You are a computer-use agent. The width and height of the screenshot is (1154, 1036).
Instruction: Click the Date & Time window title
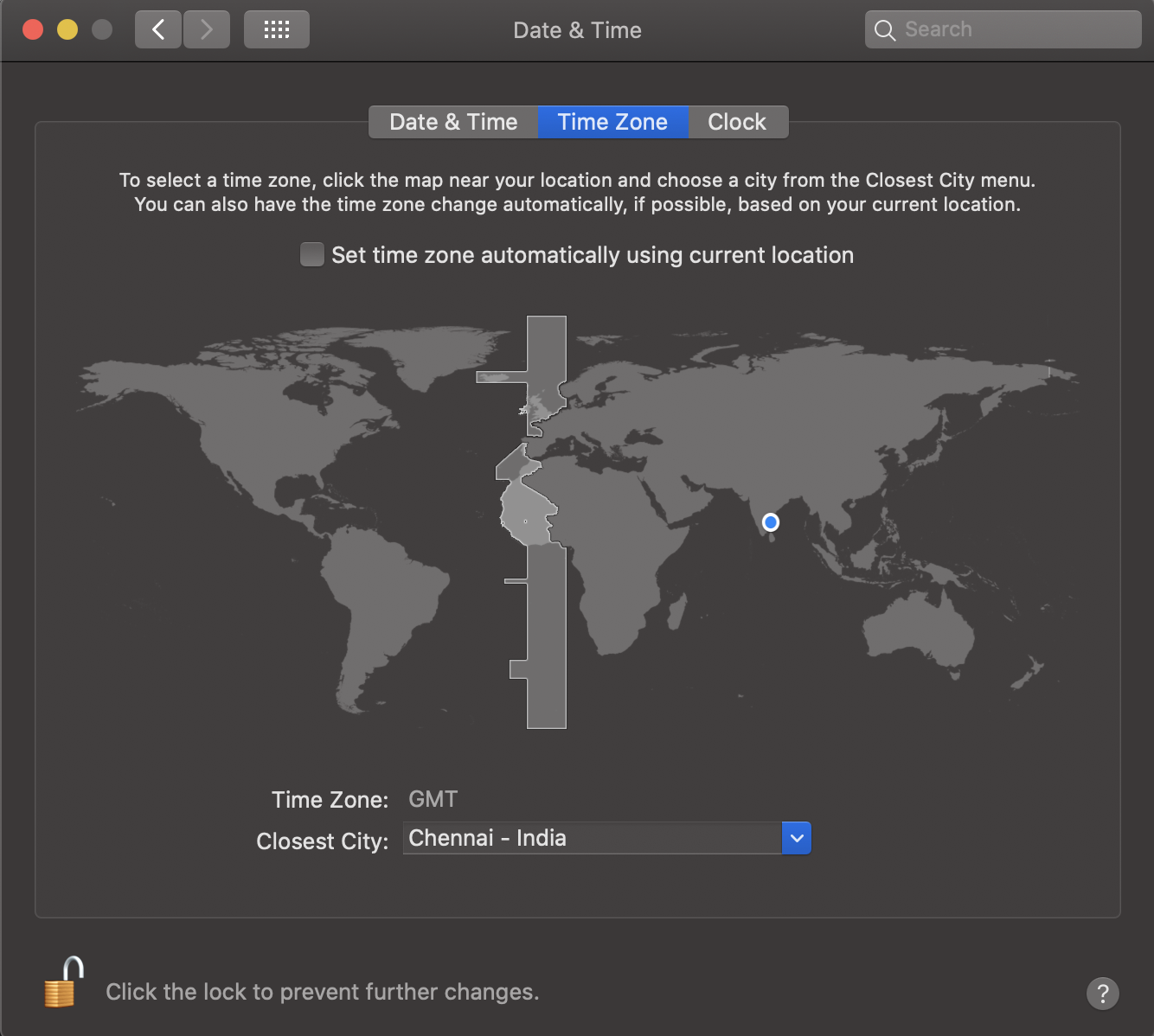click(578, 30)
